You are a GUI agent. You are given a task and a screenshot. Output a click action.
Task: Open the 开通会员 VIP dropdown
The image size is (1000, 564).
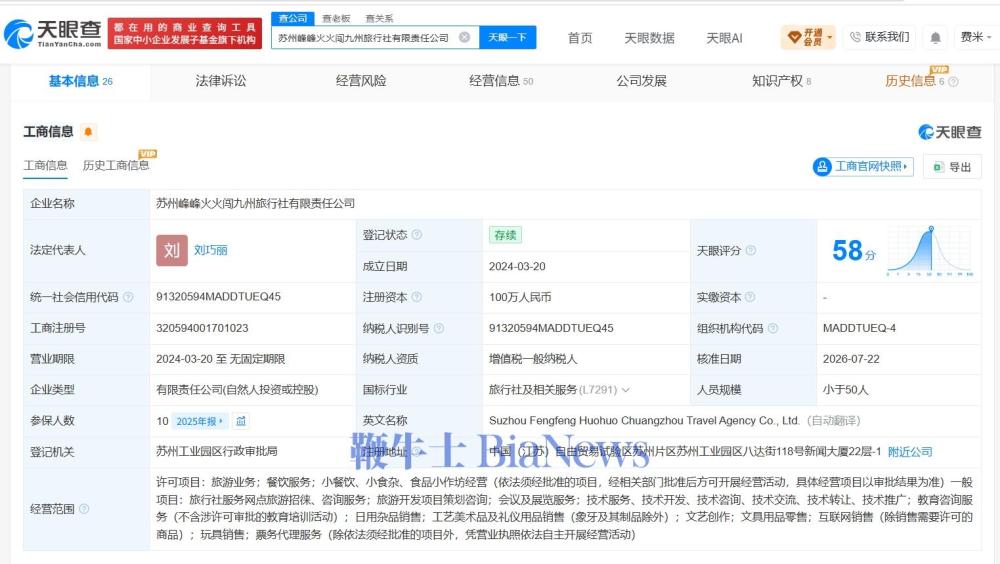tap(808, 38)
